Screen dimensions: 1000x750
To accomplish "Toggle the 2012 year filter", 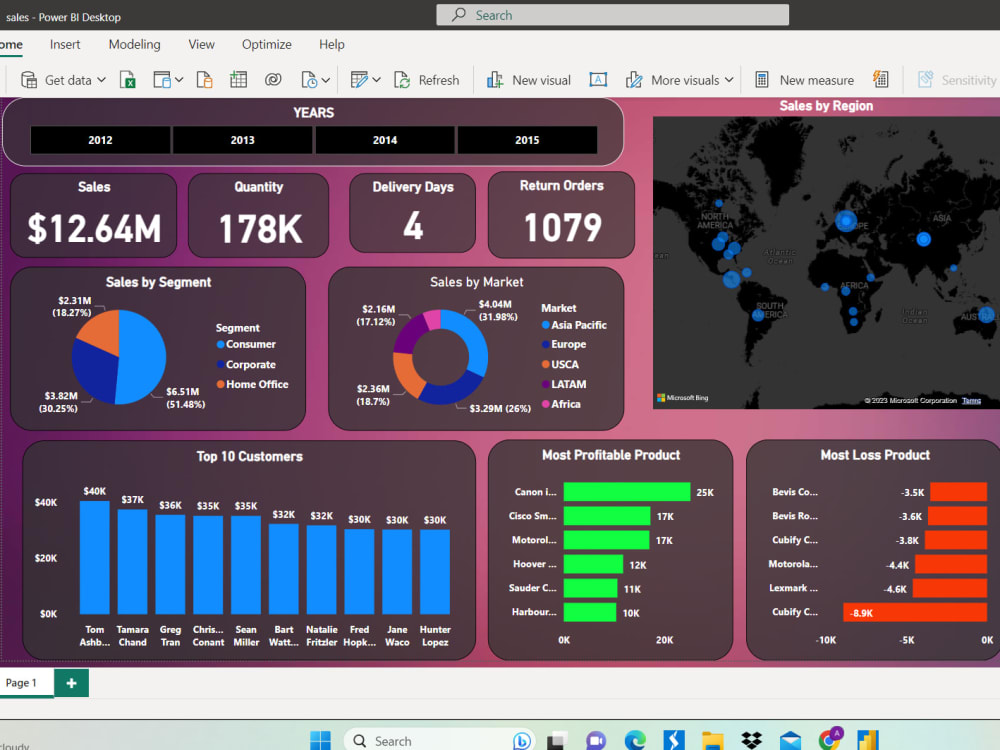I will click(x=100, y=140).
